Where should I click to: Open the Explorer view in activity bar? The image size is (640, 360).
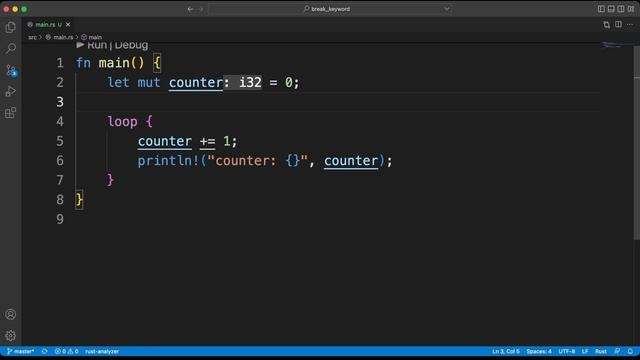pos(11,27)
